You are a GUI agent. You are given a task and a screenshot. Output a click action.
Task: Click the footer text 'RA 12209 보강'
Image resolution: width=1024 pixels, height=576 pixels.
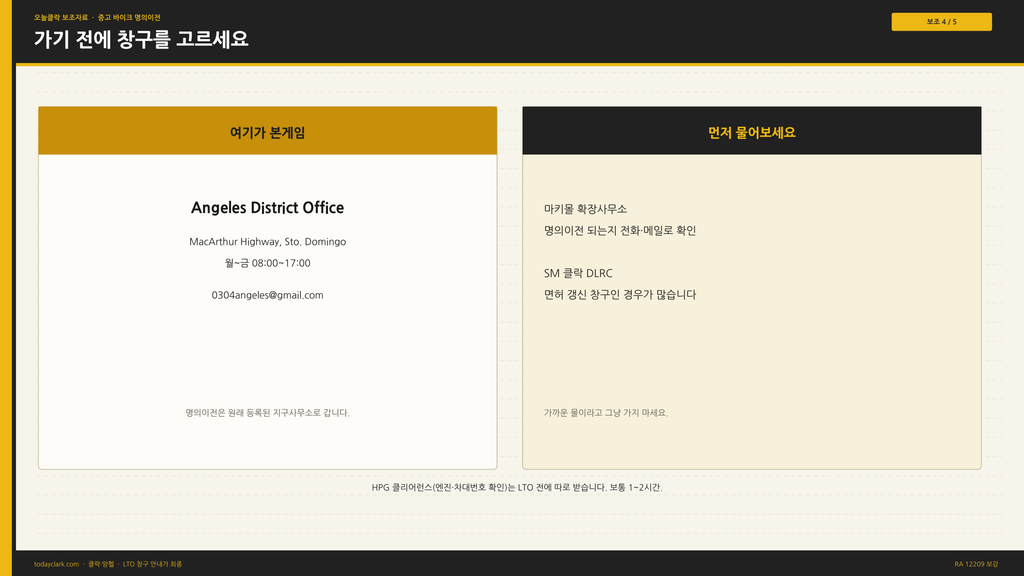pos(976,564)
